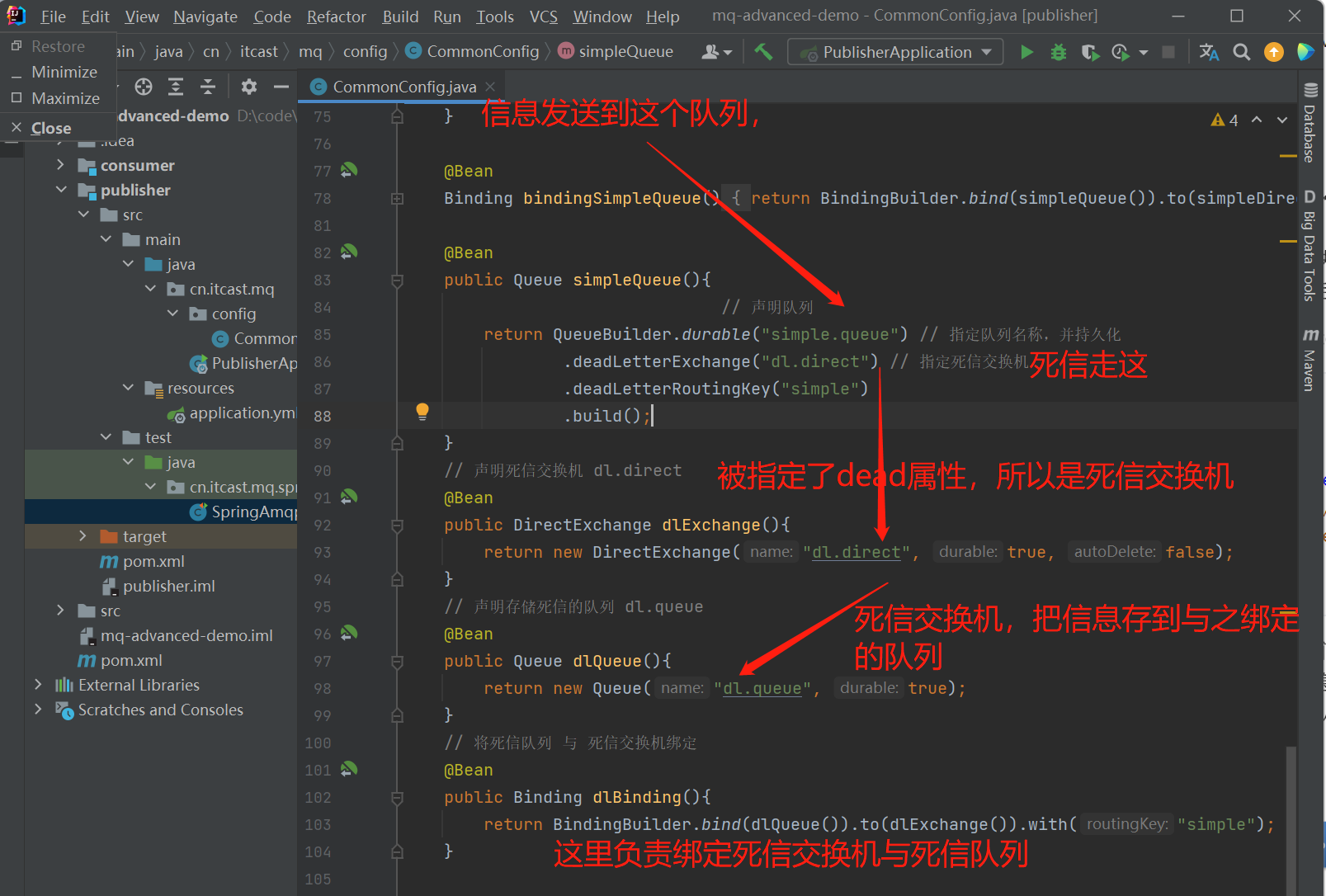The height and width of the screenshot is (896, 1326).
Task: Open PublisherApplication run configuration dropdown
Action: click(x=895, y=52)
